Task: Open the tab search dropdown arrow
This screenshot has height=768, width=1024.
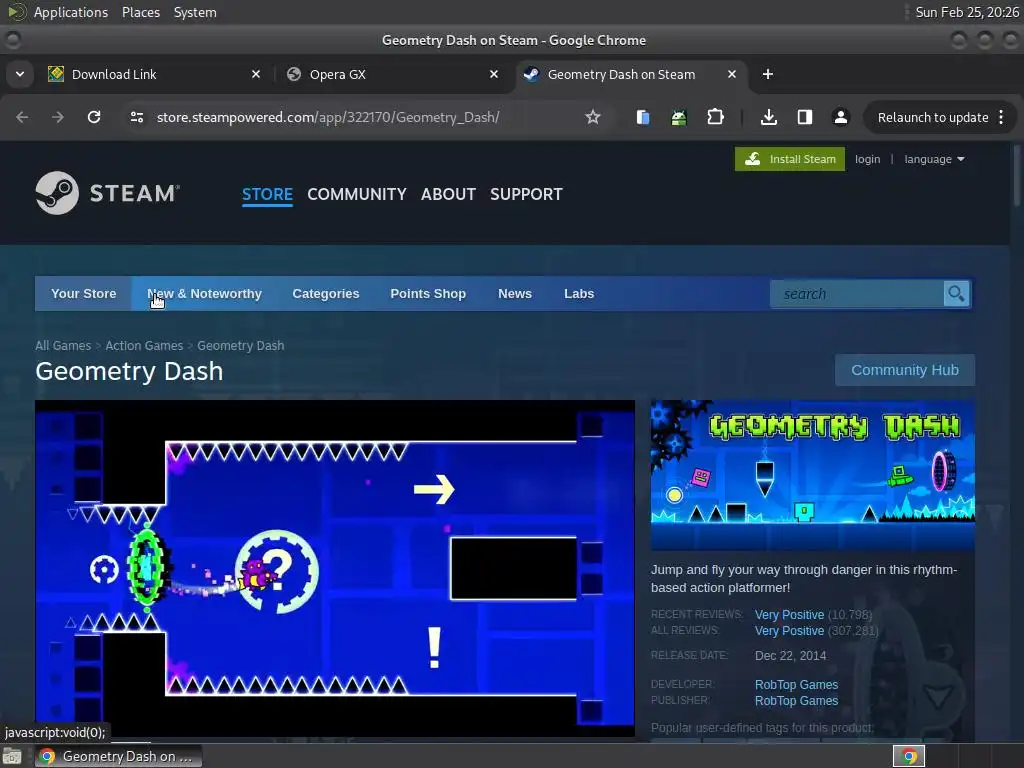Action: (20, 74)
